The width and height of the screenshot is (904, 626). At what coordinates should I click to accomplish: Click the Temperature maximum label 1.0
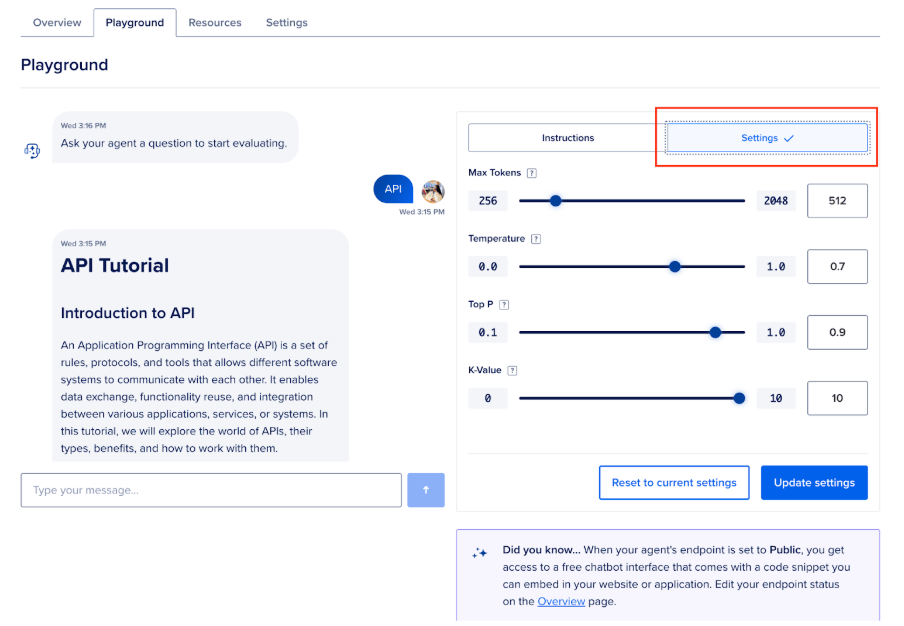point(775,266)
